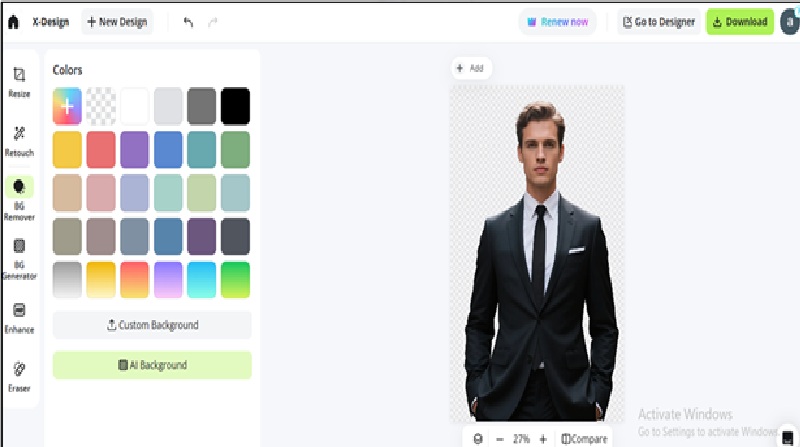Click the undo arrow icon
The height and width of the screenshot is (447, 800).
(x=189, y=22)
